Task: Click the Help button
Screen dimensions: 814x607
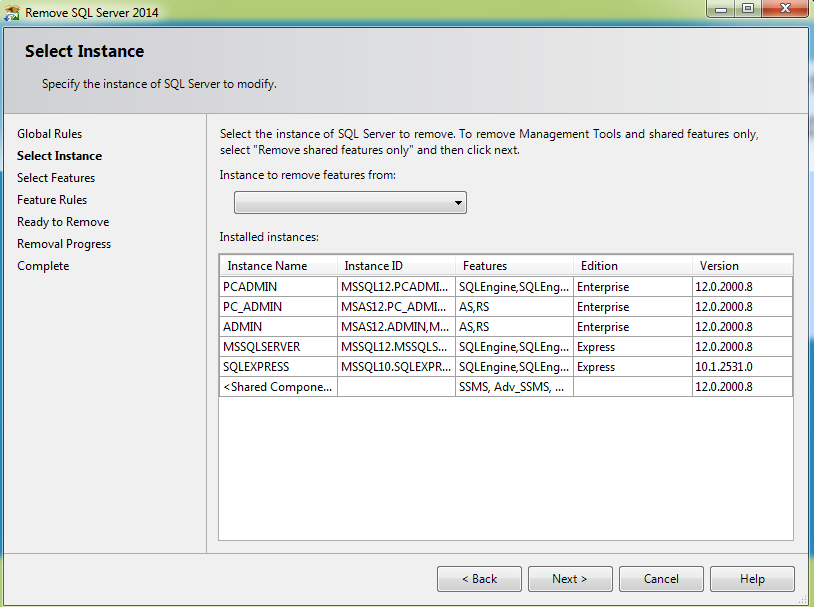Action: click(752, 578)
